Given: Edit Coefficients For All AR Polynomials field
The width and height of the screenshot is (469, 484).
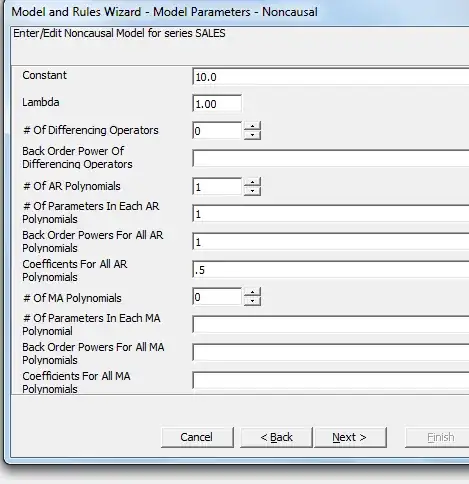Looking at the screenshot, I should [x=331, y=270].
